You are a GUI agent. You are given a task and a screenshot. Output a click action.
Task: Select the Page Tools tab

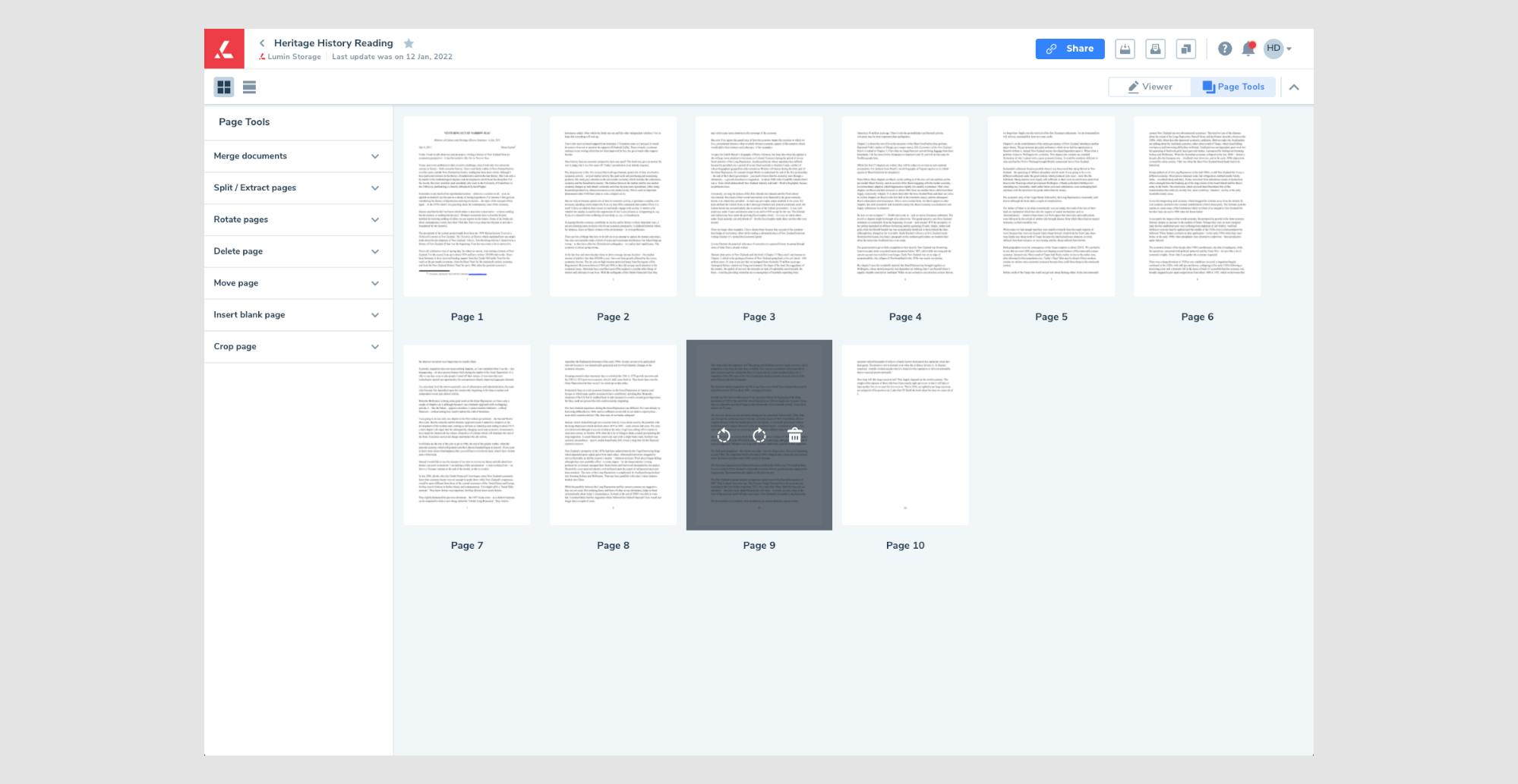point(1233,87)
